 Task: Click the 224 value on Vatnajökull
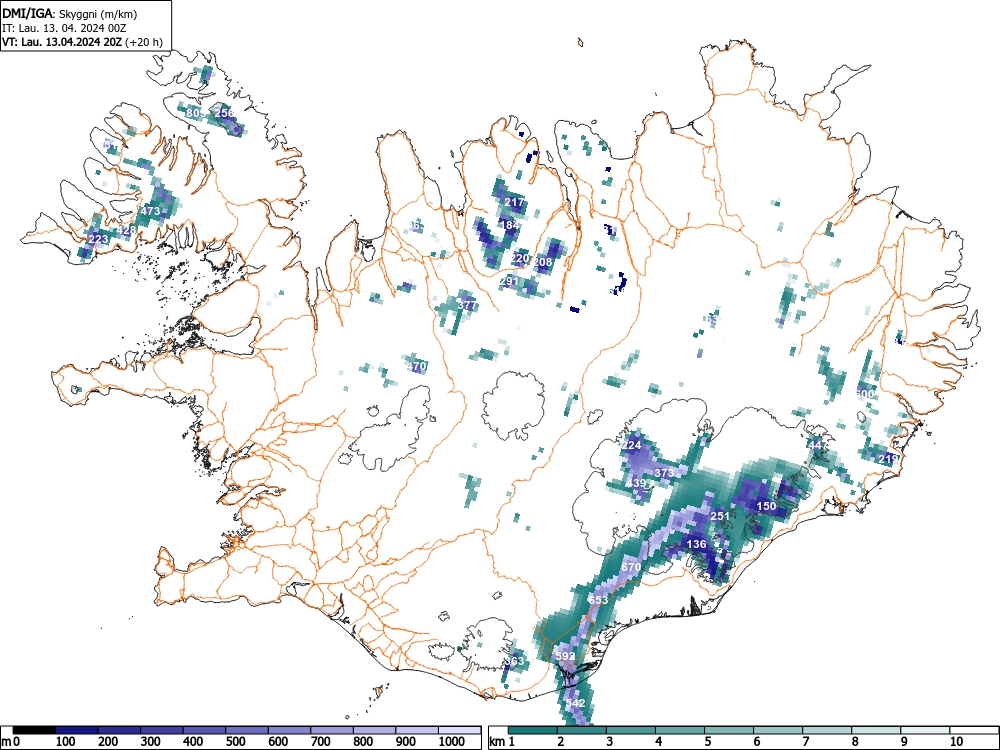pyautogui.click(x=631, y=445)
